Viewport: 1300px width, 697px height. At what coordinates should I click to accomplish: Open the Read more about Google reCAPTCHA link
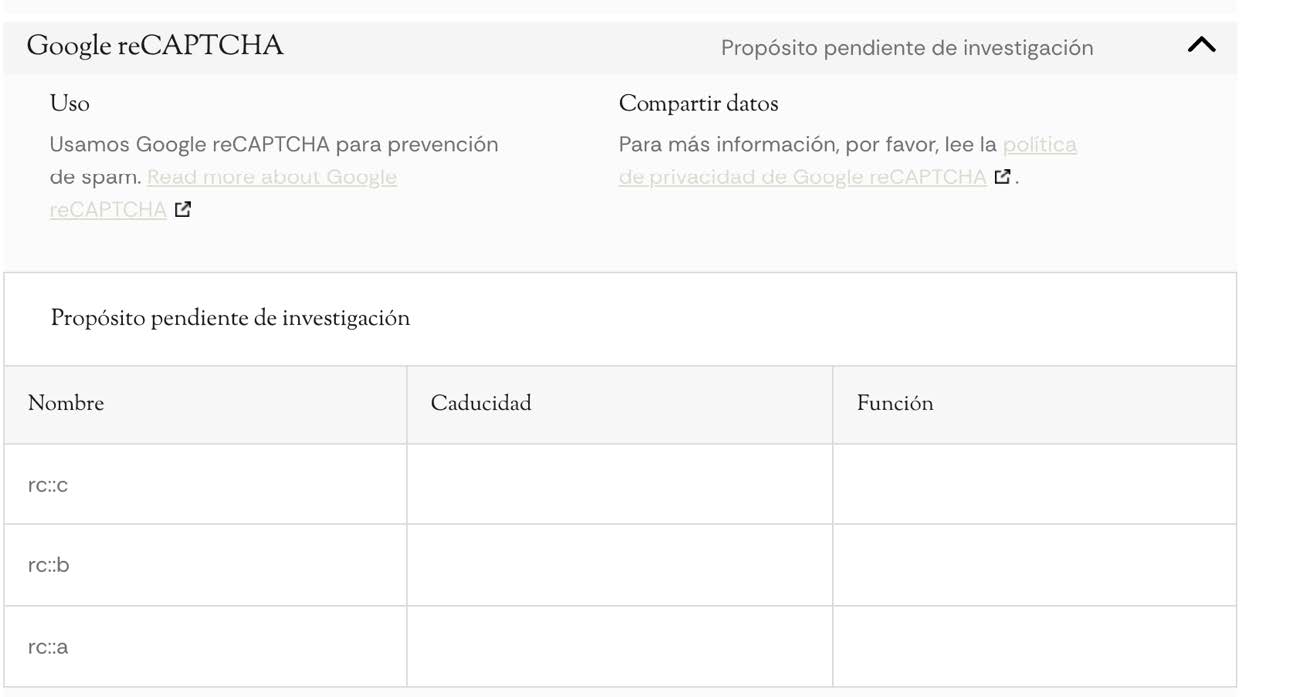click(271, 178)
